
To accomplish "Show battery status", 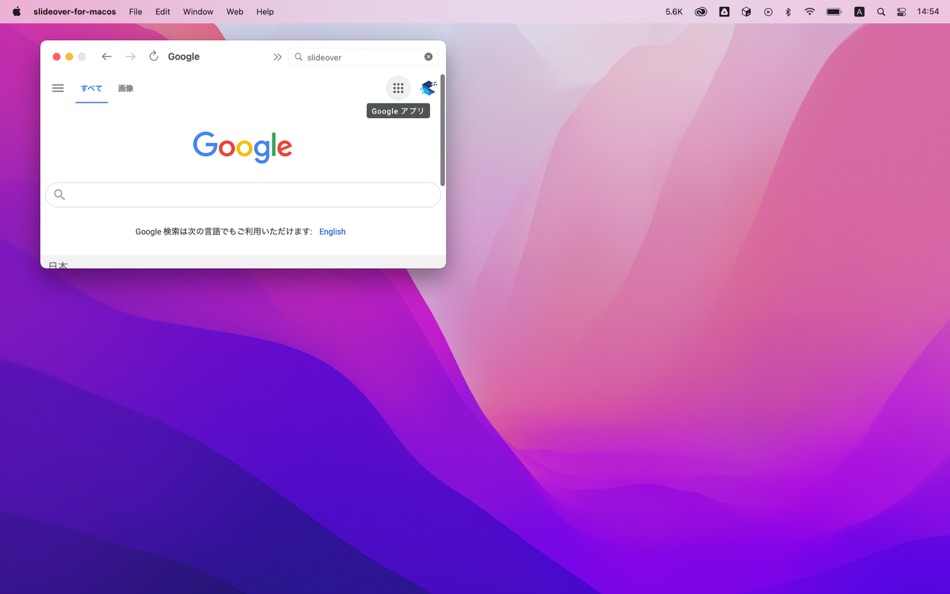I will tap(834, 12).
